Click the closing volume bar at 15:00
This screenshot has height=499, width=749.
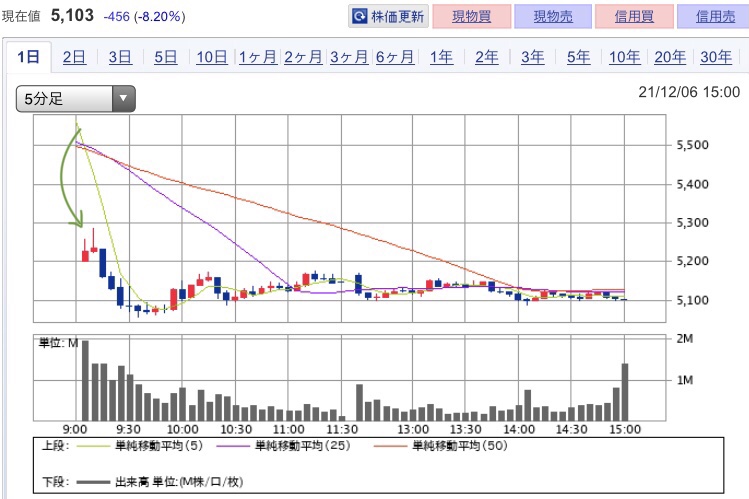[x=625, y=392]
